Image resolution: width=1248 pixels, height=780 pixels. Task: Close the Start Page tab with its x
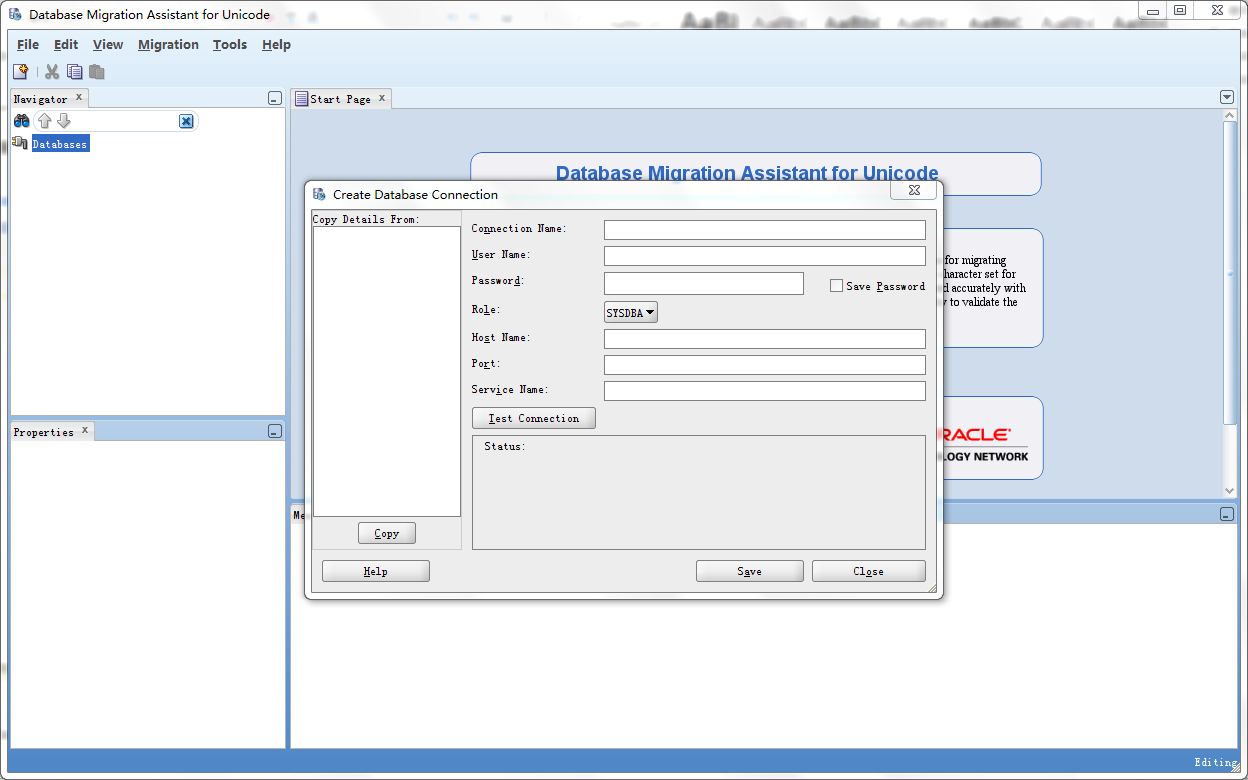click(382, 98)
